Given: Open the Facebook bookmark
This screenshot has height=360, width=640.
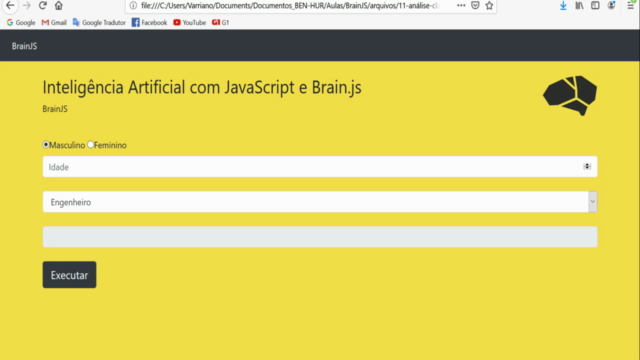Looking at the screenshot, I should click(x=149, y=22).
